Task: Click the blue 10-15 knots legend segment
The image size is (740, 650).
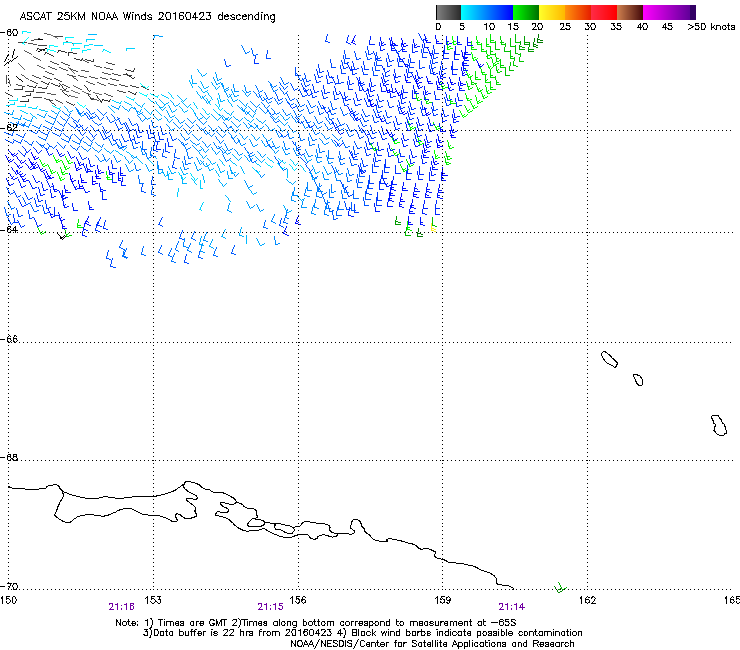Action: [x=500, y=12]
